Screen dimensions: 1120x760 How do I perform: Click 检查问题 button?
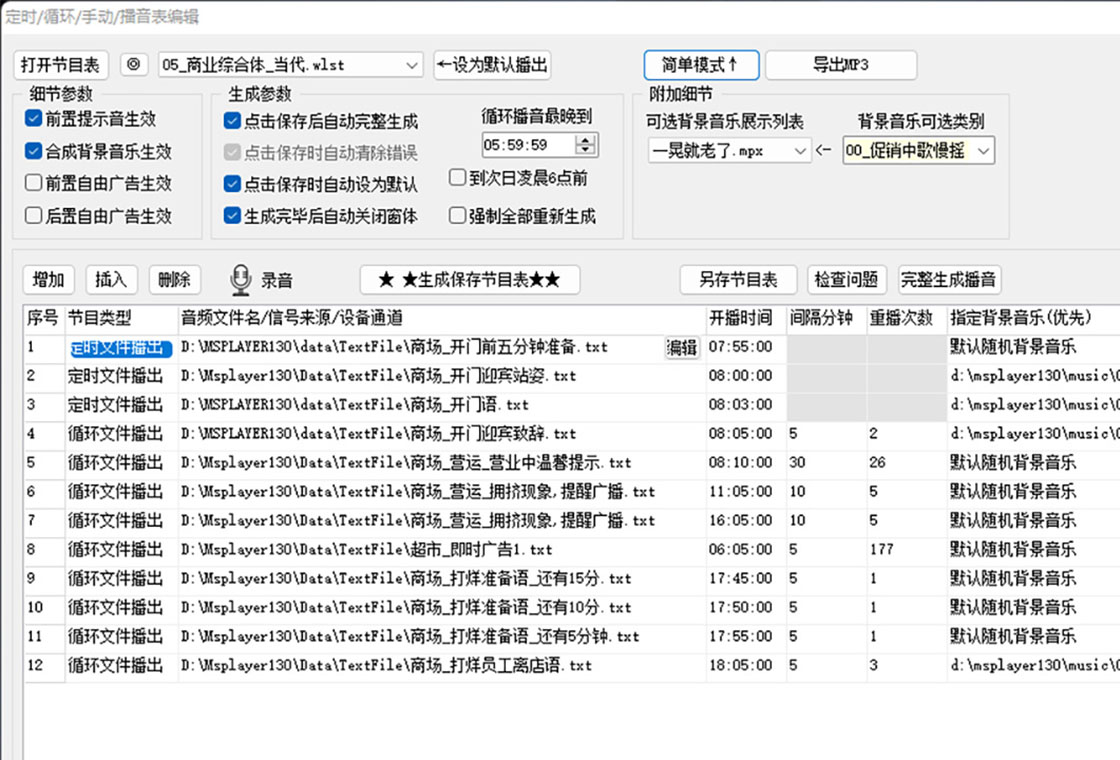[x=846, y=279]
